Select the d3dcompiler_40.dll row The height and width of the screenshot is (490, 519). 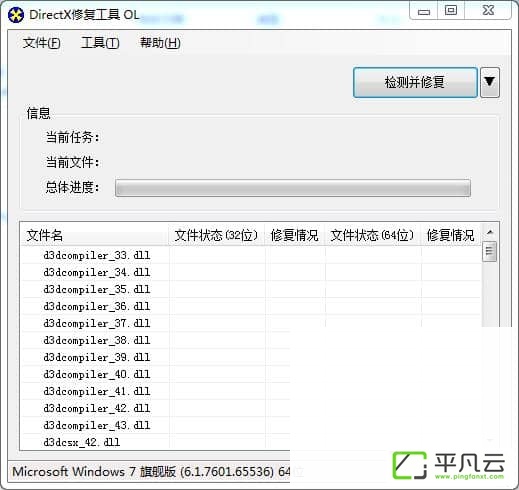pos(156,374)
